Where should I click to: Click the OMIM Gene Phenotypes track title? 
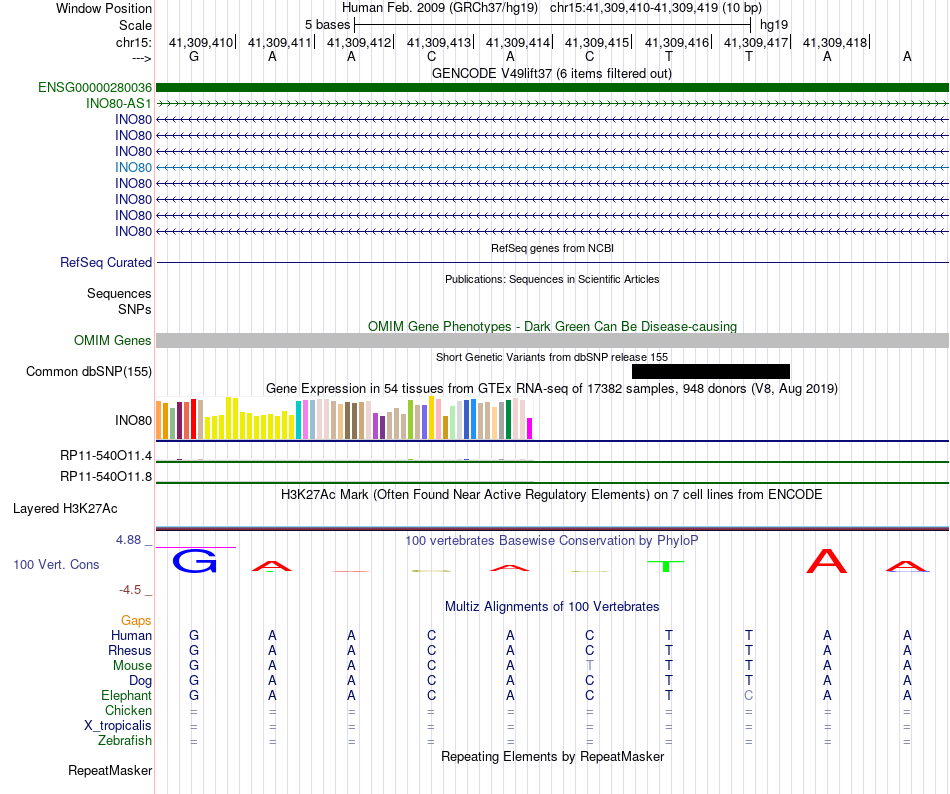coord(552,326)
